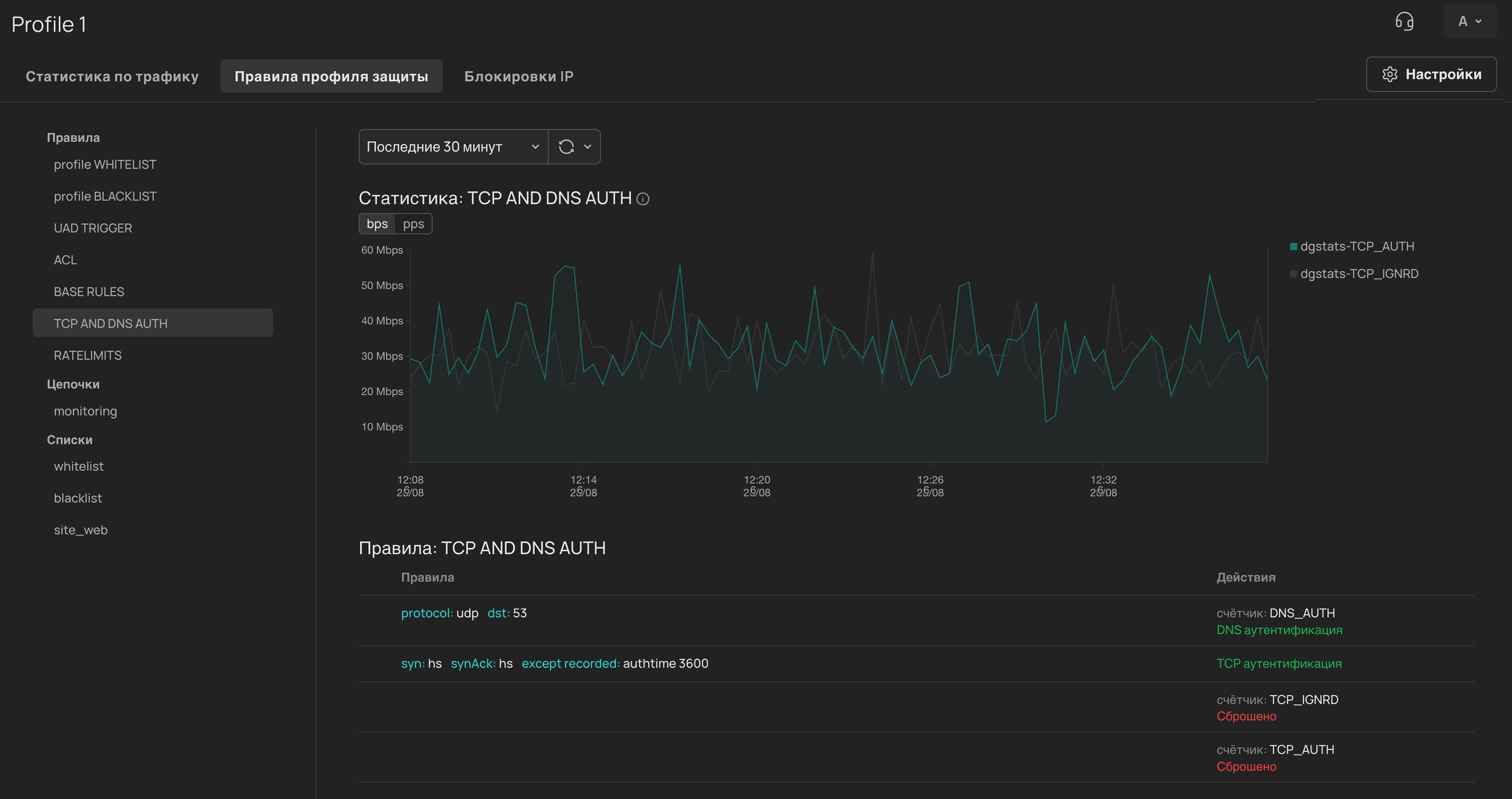Click DNS аутентификация action text

1280,630
